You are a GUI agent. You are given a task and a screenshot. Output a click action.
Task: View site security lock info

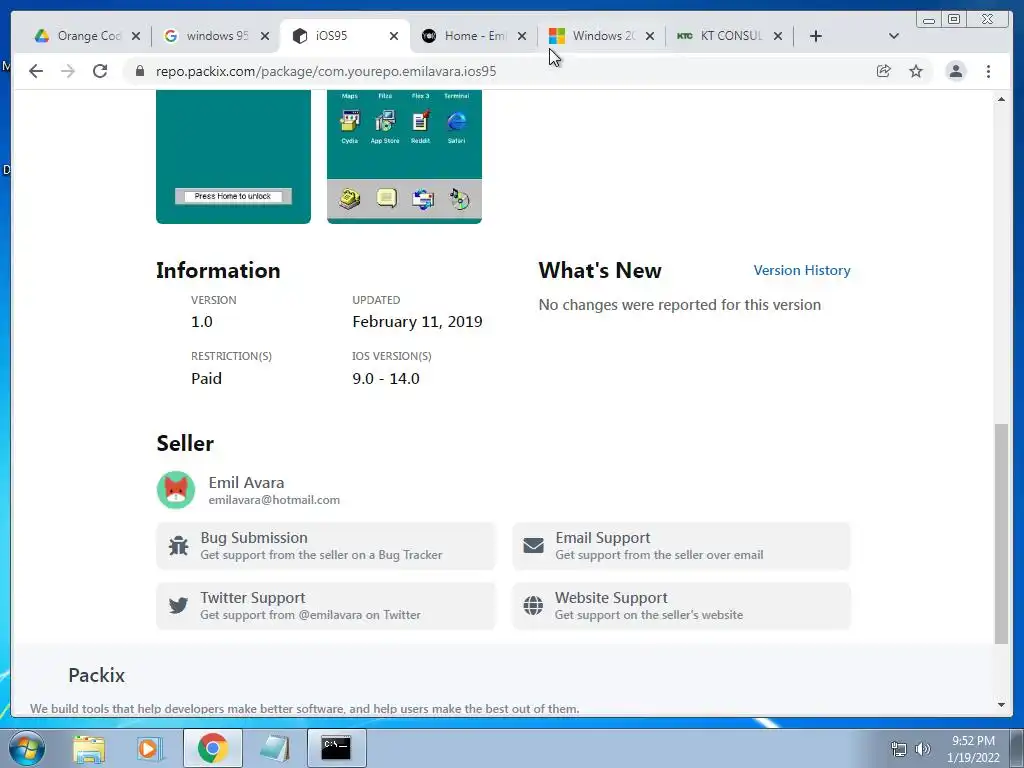(x=140, y=71)
